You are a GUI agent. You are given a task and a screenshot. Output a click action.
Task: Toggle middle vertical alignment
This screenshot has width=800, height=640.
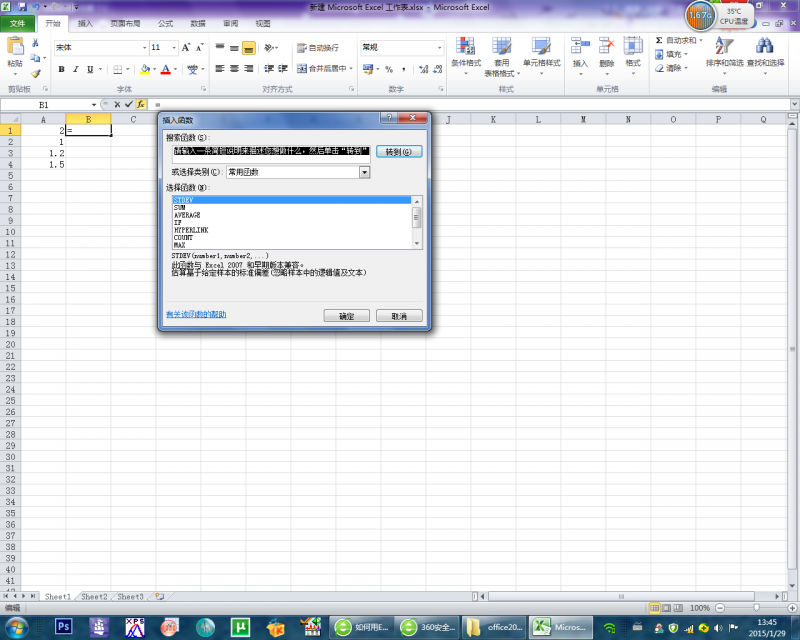[234, 48]
